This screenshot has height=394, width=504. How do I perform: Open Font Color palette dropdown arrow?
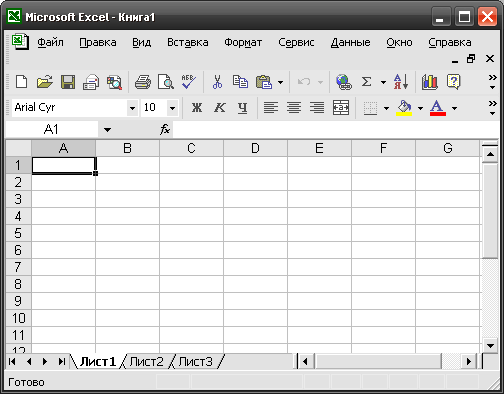coord(454,108)
